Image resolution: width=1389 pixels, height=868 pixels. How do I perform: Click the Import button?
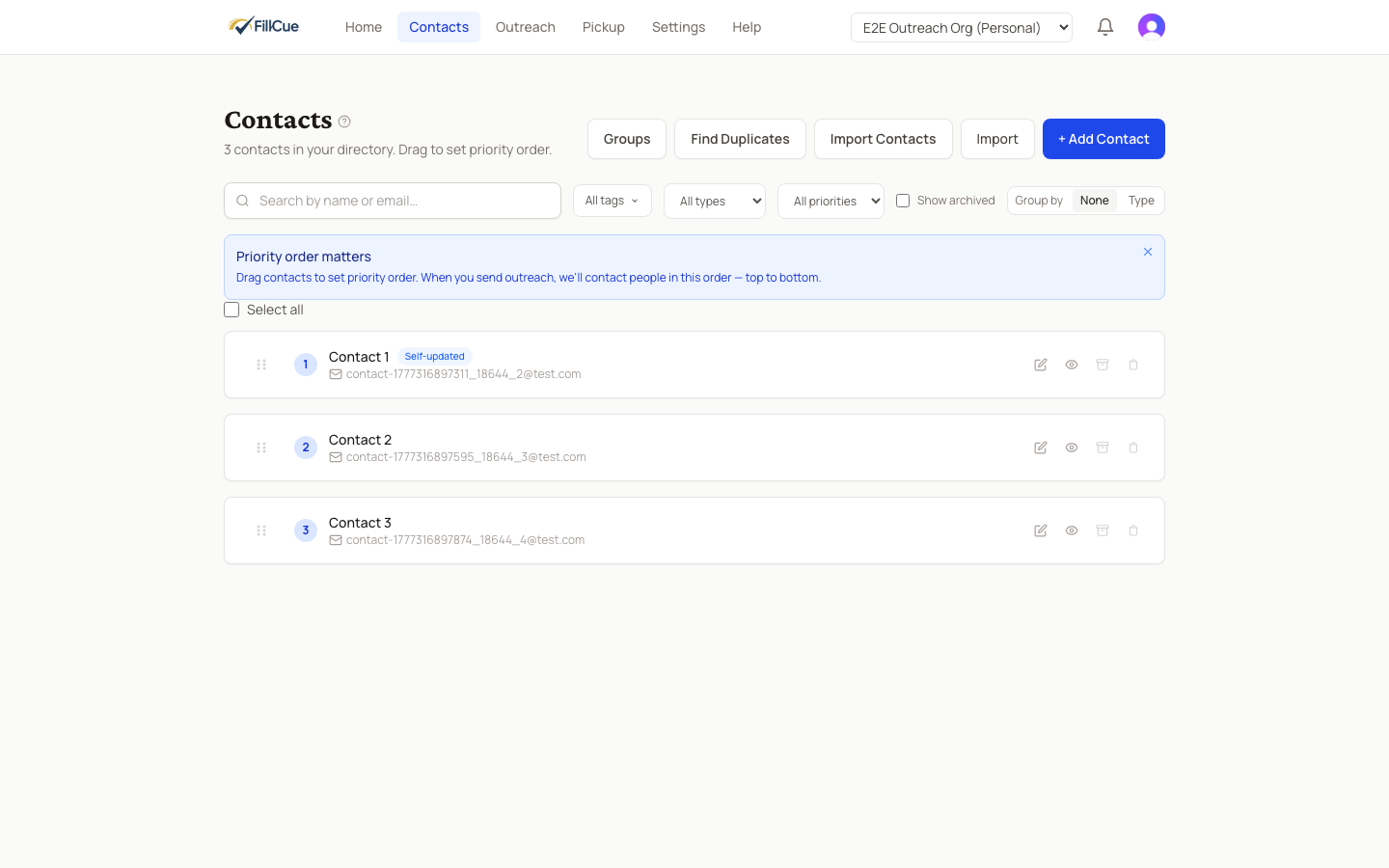[x=997, y=139]
